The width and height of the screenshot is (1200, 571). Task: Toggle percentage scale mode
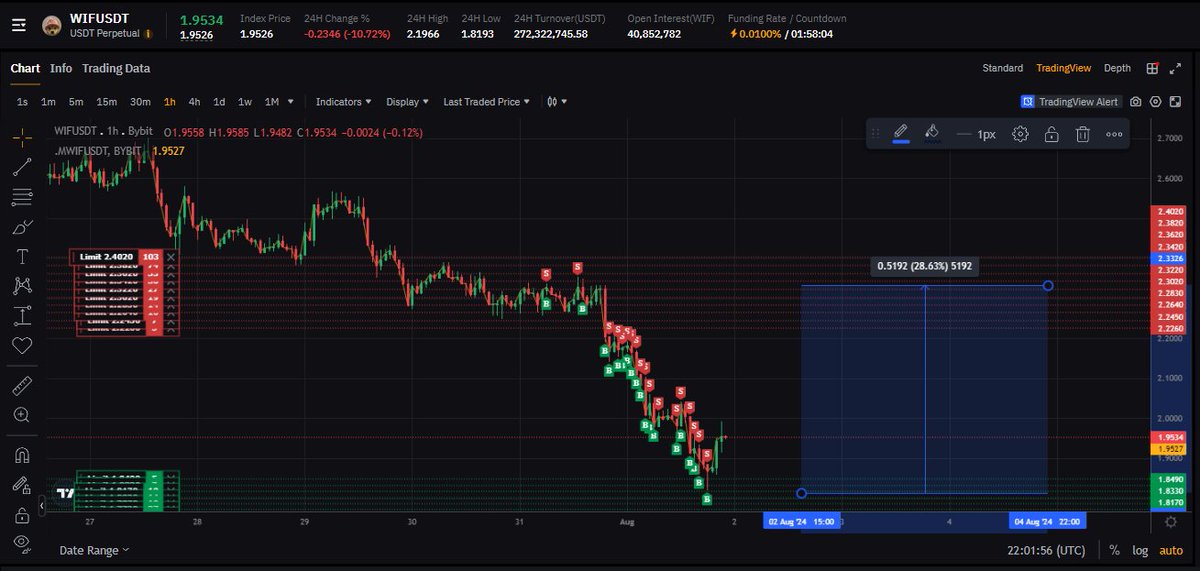point(1114,550)
